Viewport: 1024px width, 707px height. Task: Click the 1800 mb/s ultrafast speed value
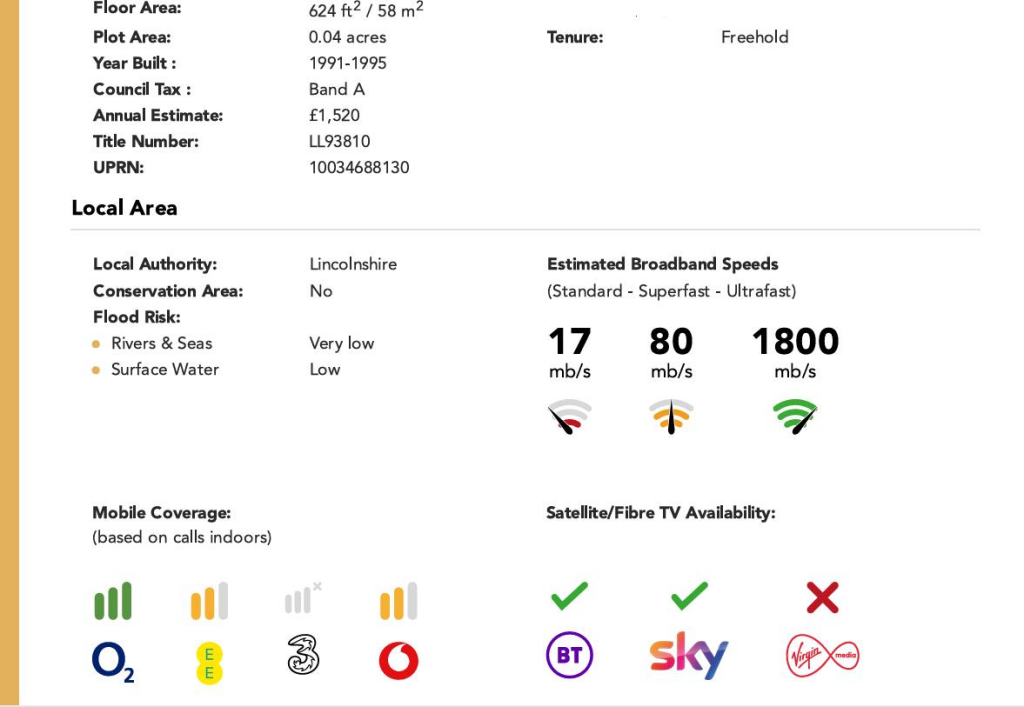pos(795,342)
